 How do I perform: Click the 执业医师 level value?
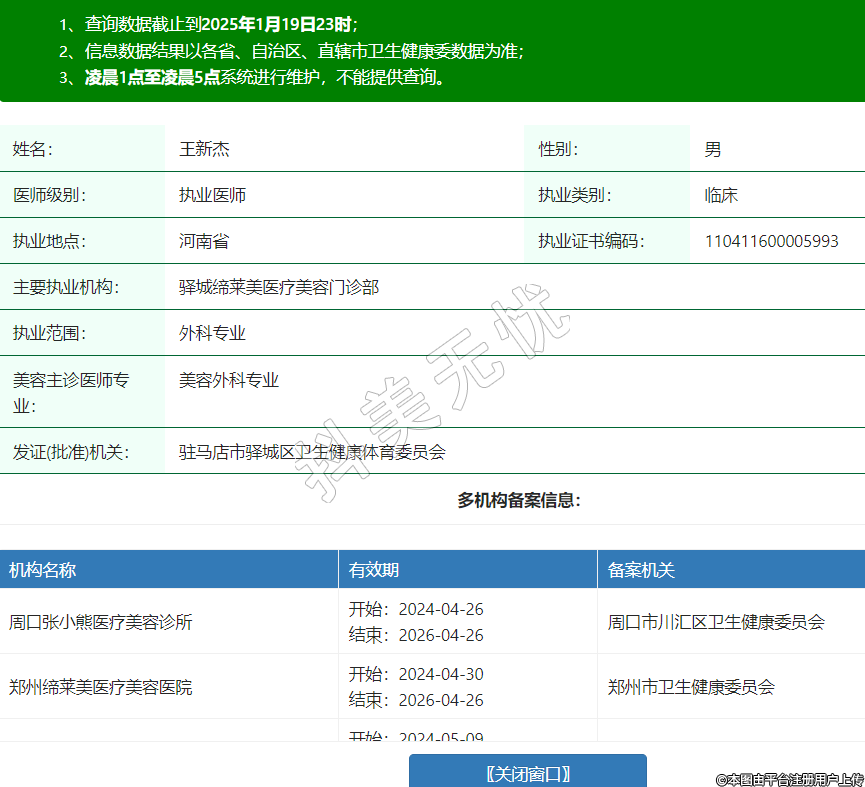pyautogui.click(x=212, y=195)
